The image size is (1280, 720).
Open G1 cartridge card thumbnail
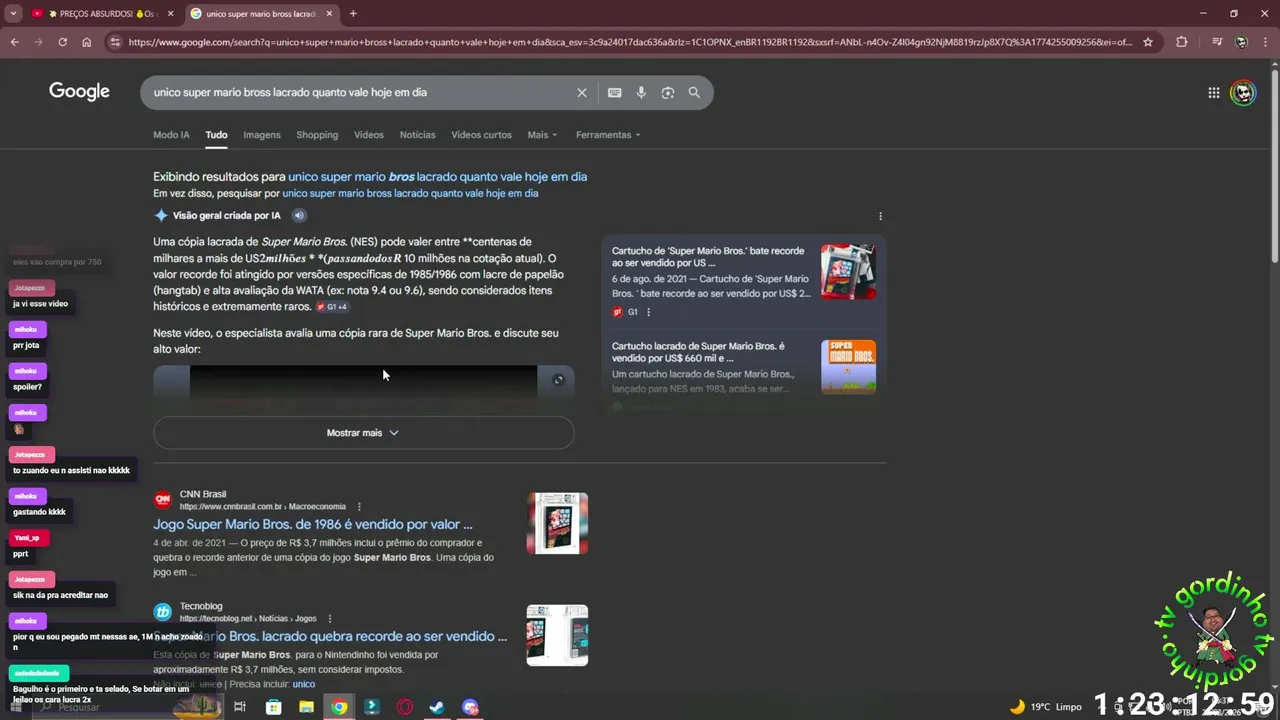pyautogui.click(x=848, y=271)
